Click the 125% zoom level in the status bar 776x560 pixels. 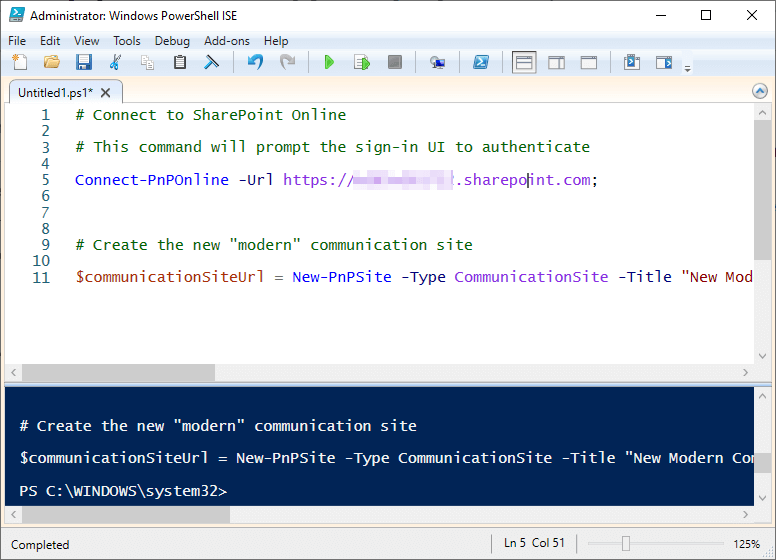pyautogui.click(x=746, y=544)
